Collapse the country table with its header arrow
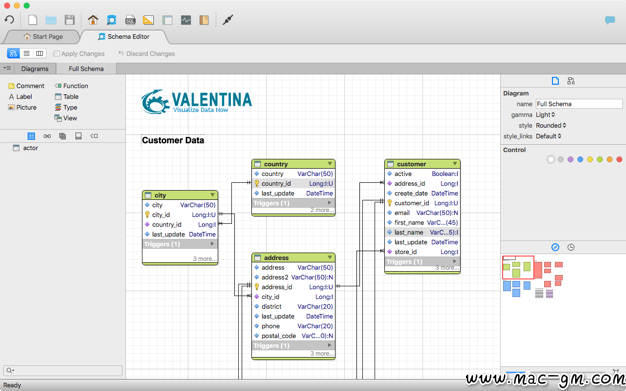 330,164
